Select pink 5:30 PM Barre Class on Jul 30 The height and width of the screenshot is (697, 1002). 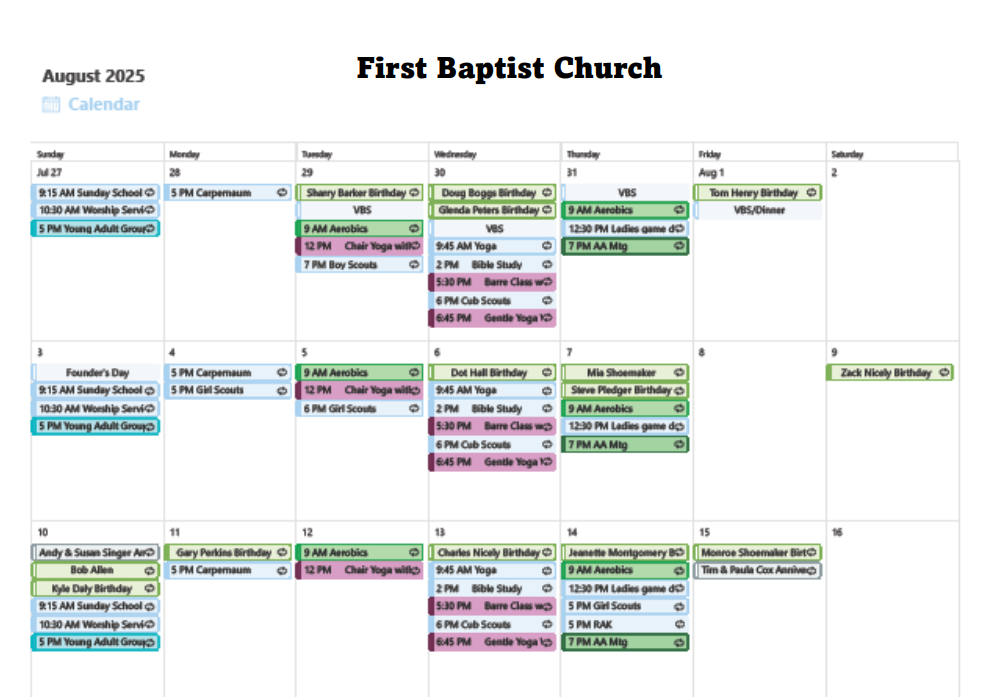[x=493, y=282]
